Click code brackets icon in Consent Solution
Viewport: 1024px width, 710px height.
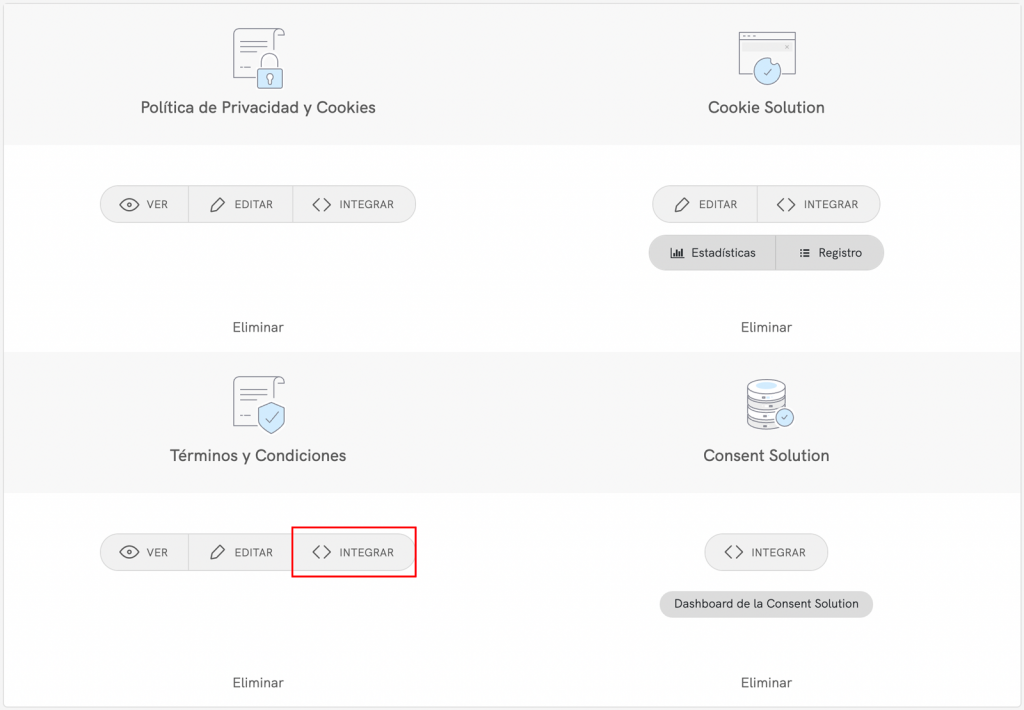[734, 552]
